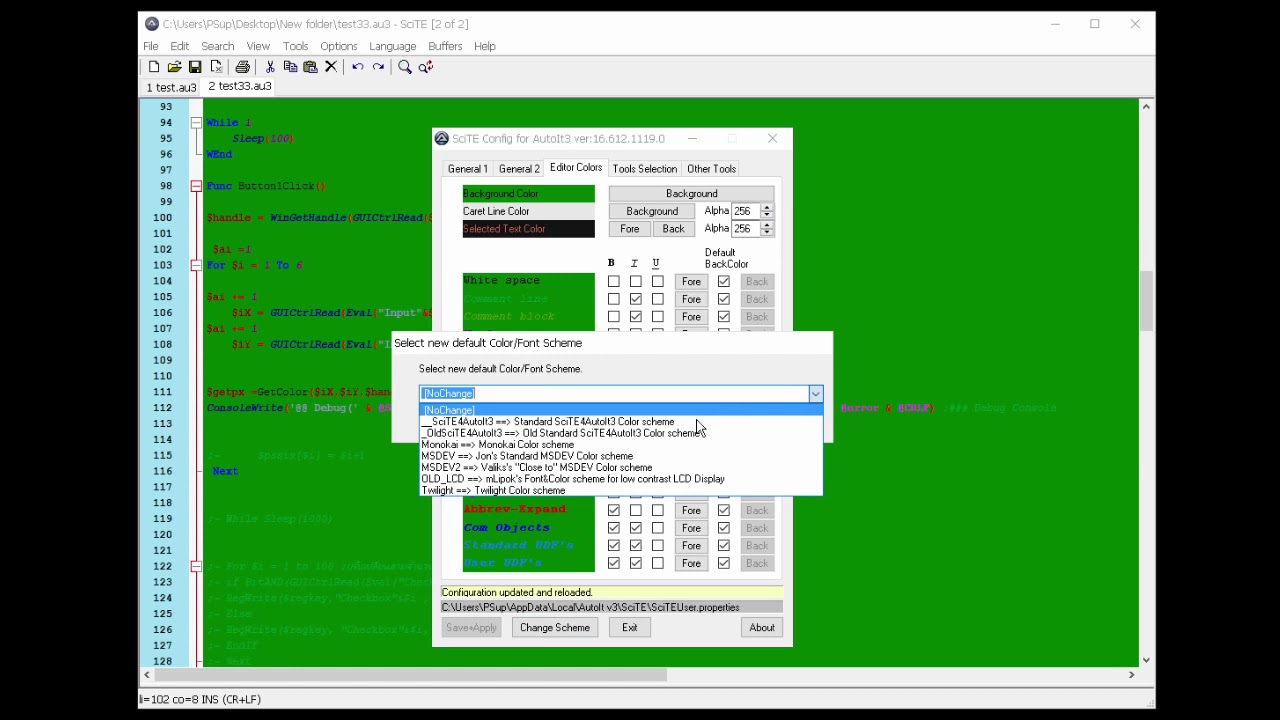Image resolution: width=1280 pixels, height=720 pixels.
Task: Choose Valiks's MSDEV2 Color scheme
Action: (x=621, y=468)
